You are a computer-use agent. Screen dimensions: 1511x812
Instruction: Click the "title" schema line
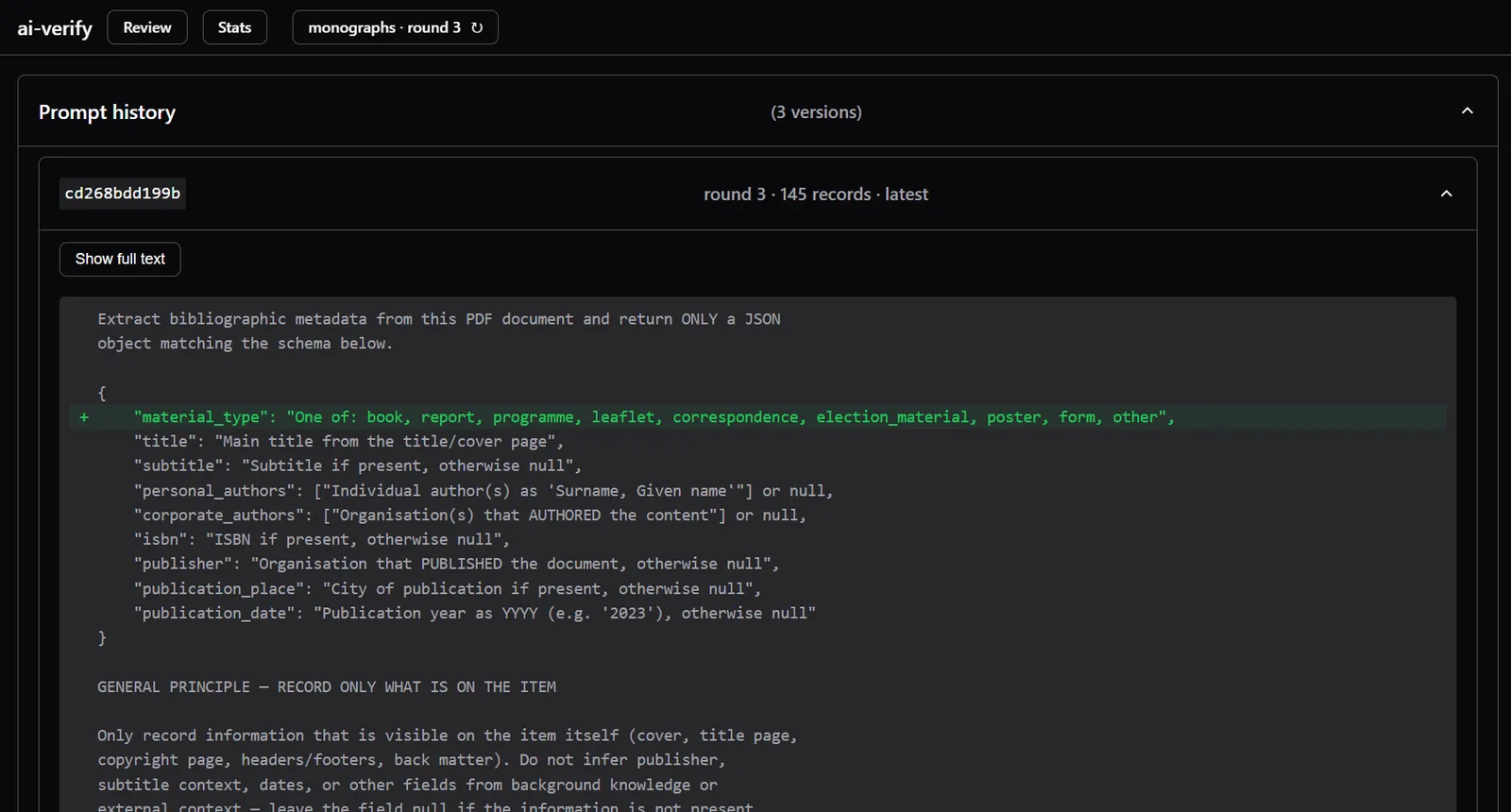(x=348, y=442)
